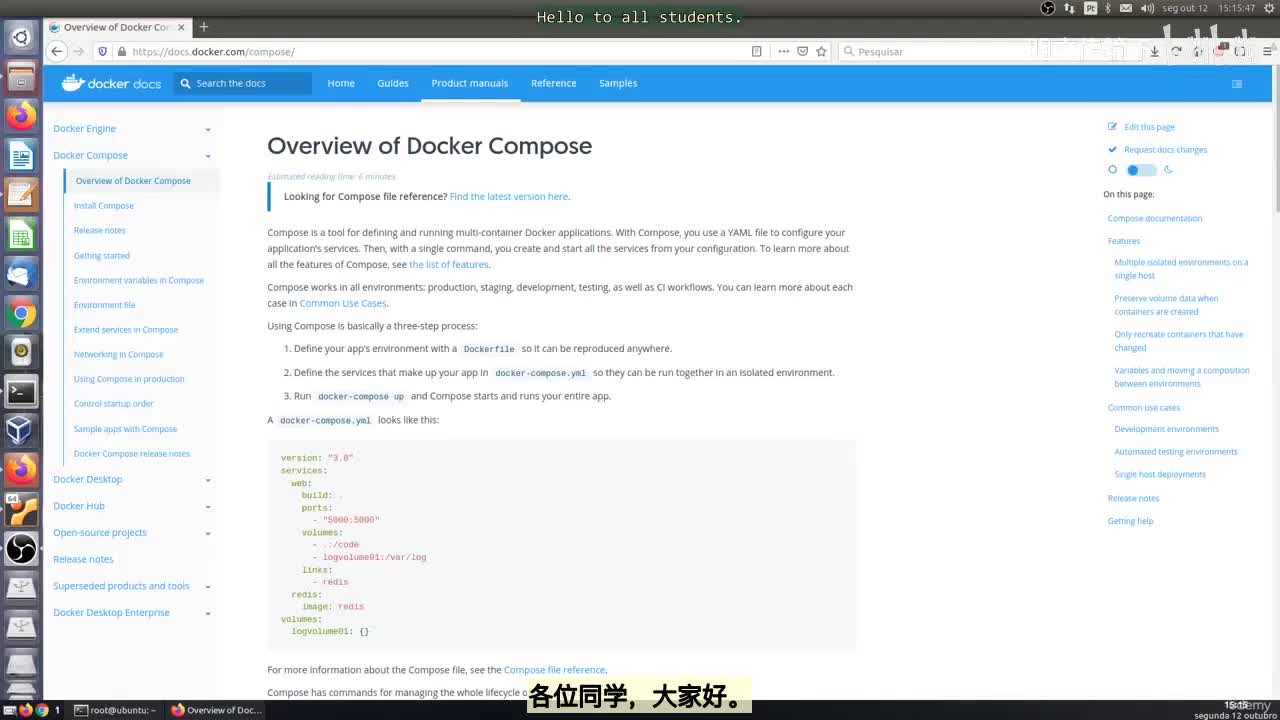Toggle the night mode switch

1140,170
